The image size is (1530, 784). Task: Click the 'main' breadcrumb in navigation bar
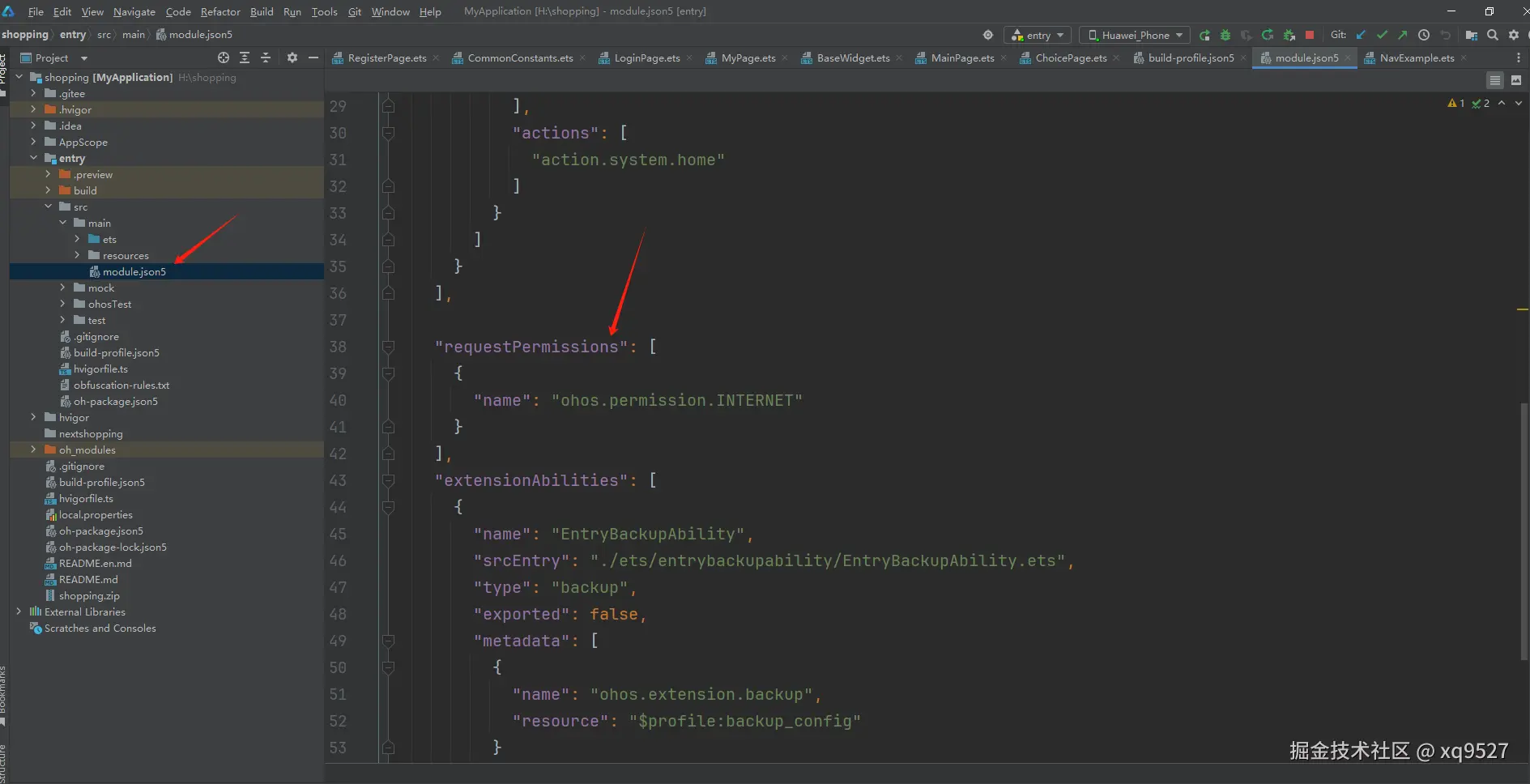134,35
